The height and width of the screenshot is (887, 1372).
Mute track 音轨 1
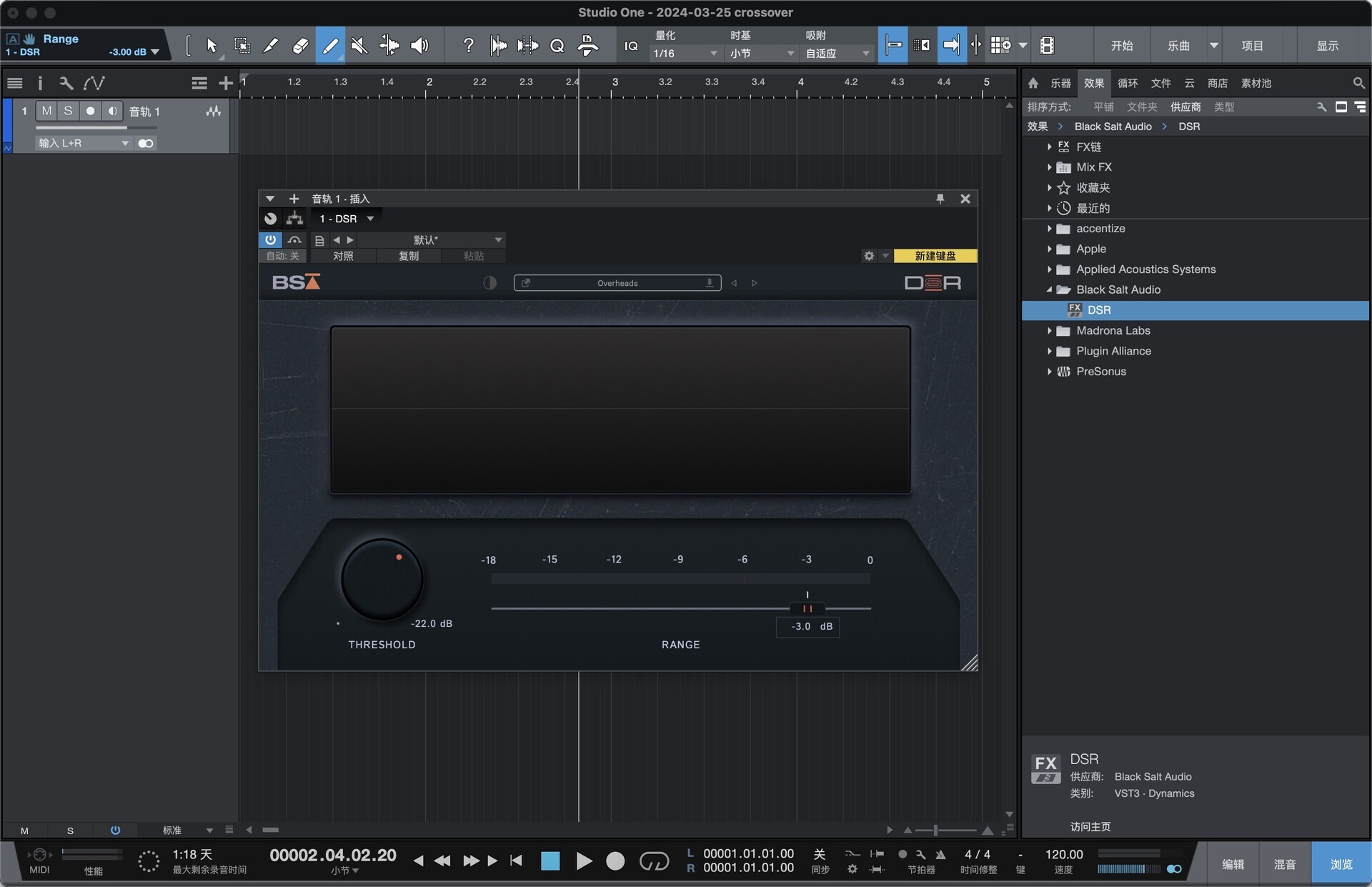click(x=46, y=111)
